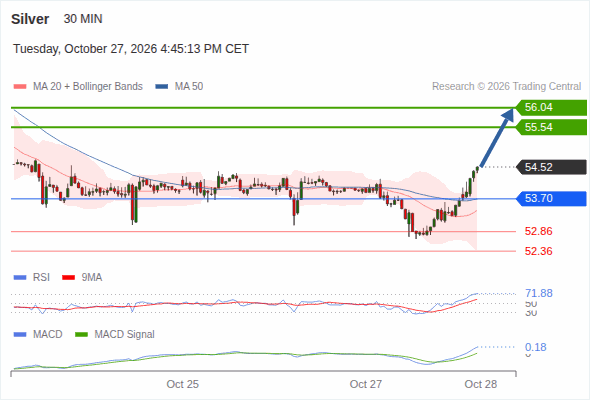Image resolution: width=590 pixels, height=400 pixels.
Task: Click the MA 50 legend label
Action: [189, 87]
